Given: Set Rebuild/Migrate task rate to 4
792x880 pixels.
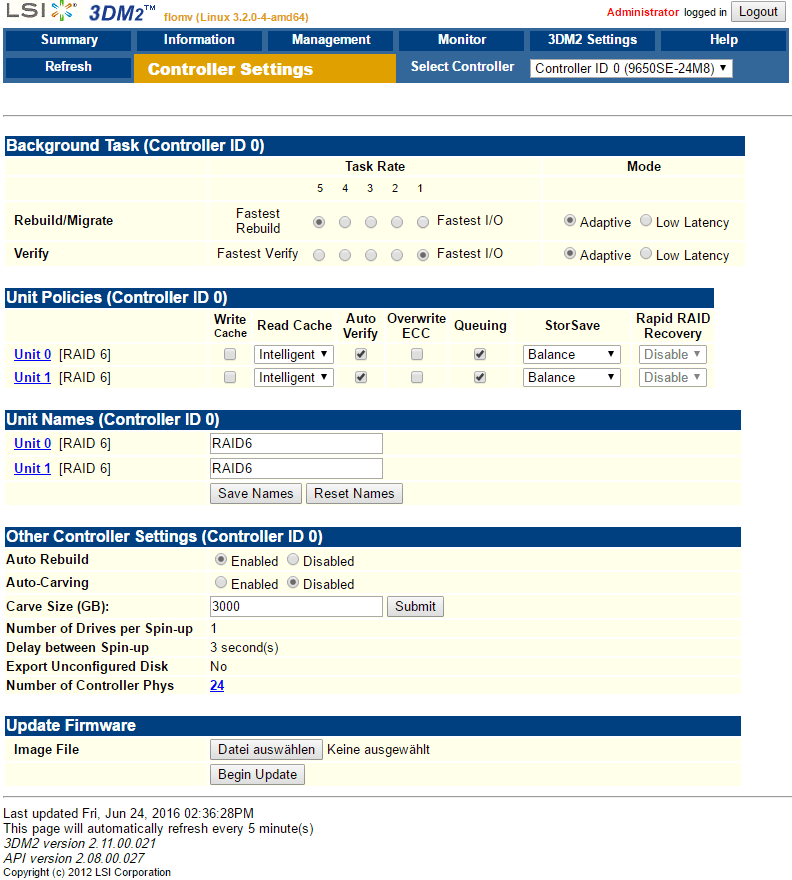Looking at the screenshot, I should [345, 222].
